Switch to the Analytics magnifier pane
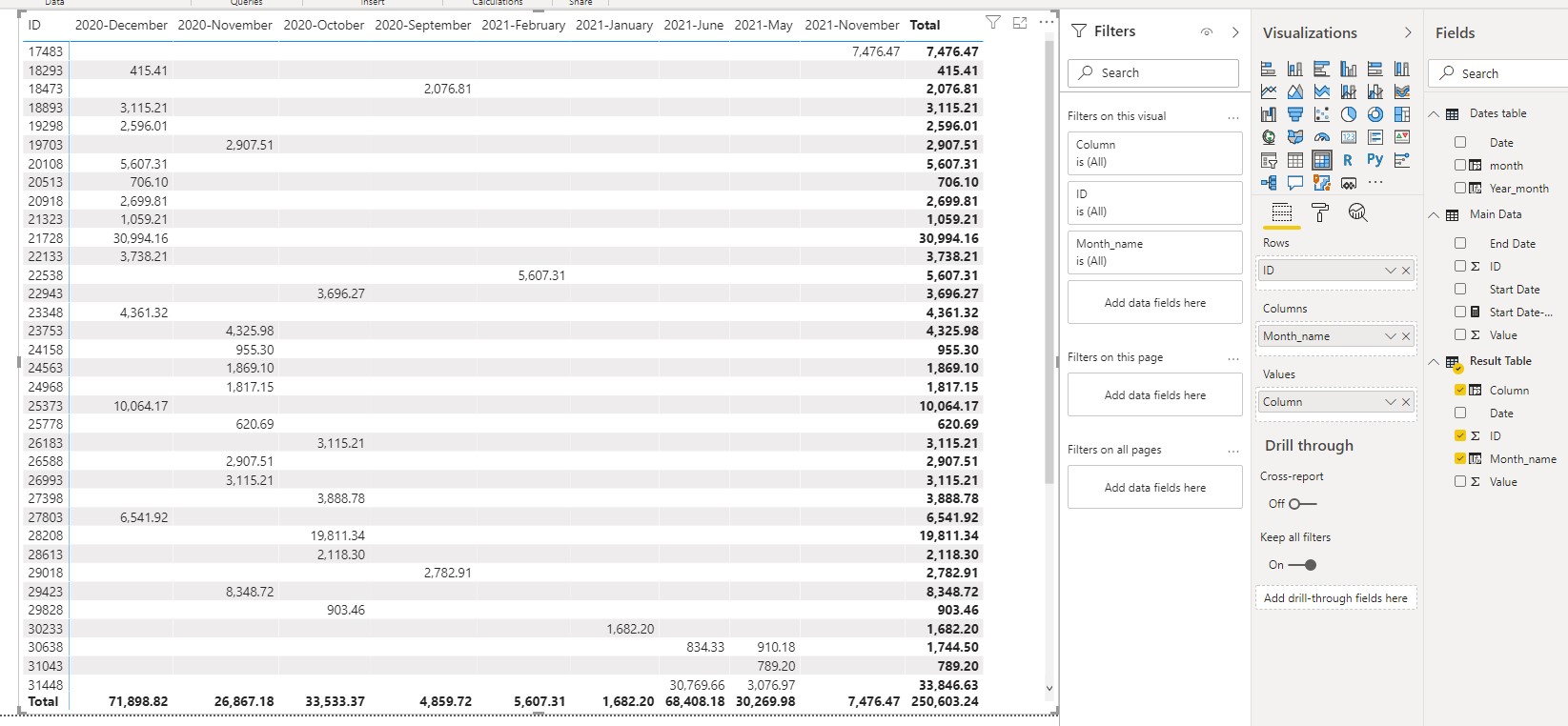The image size is (1568, 726). (1358, 212)
